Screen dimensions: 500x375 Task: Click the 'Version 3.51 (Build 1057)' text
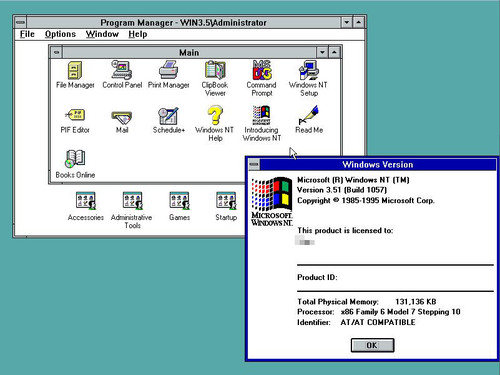coord(342,190)
